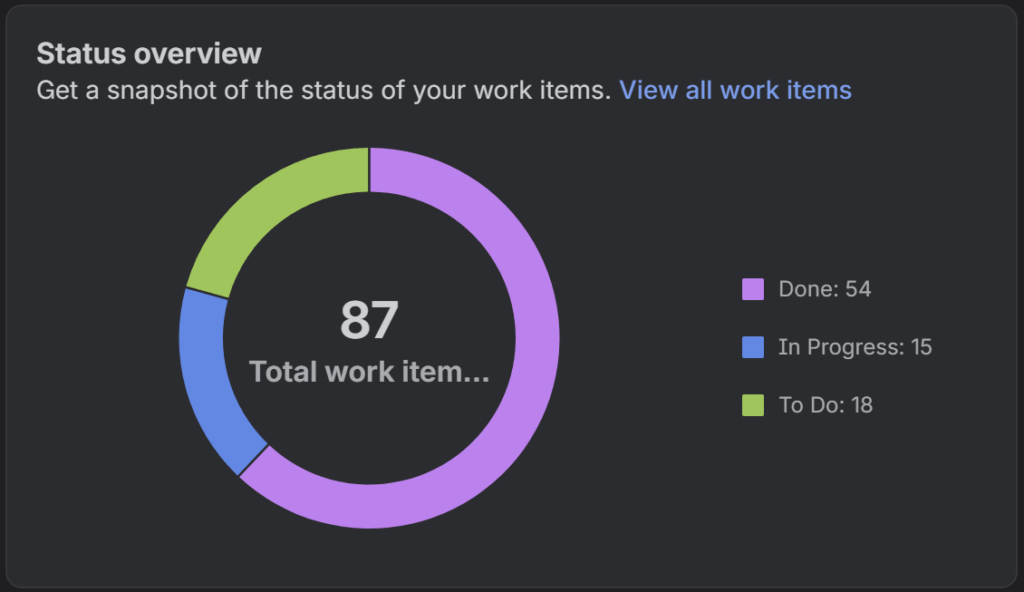Image resolution: width=1024 pixels, height=592 pixels.
Task: Click the count 54 in the legend
Action: pos(858,289)
